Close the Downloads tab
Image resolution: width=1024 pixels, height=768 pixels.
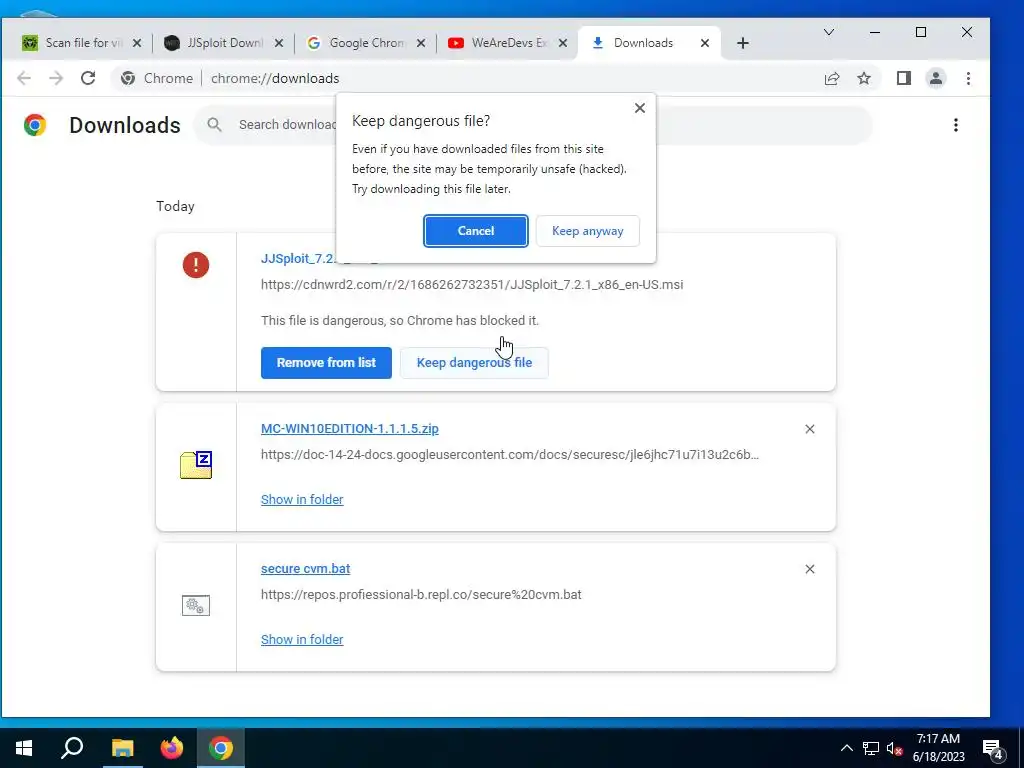coord(705,43)
